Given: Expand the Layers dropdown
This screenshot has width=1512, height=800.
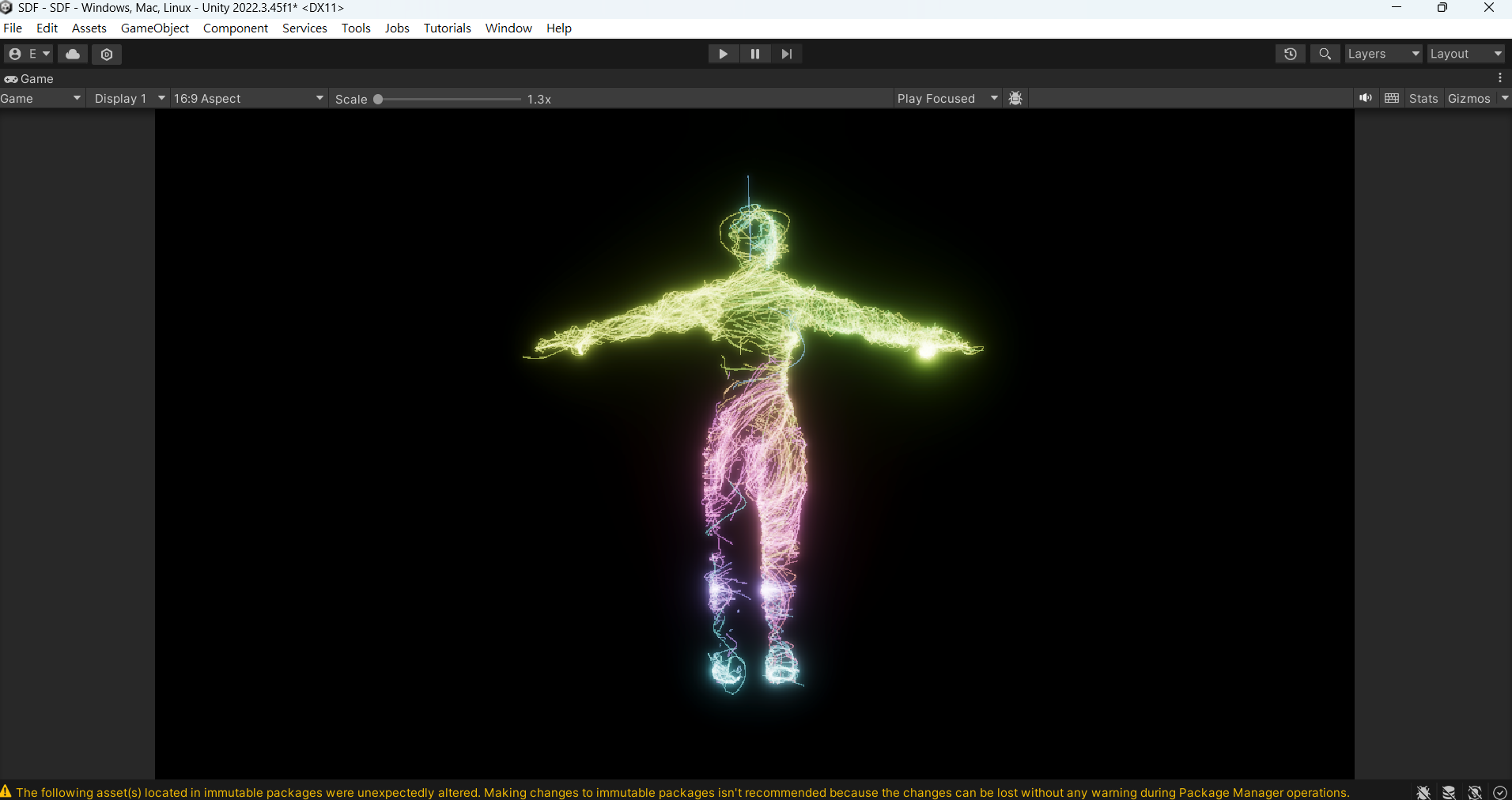Looking at the screenshot, I should (1383, 54).
